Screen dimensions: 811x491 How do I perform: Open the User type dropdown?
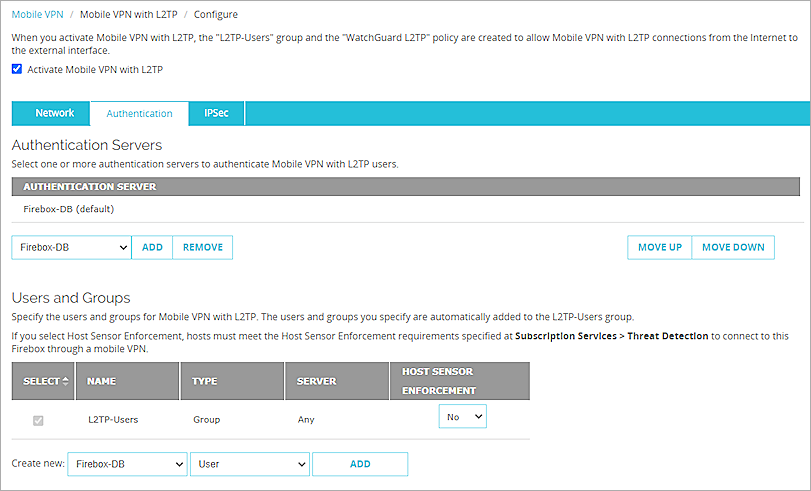[x=250, y=464]
